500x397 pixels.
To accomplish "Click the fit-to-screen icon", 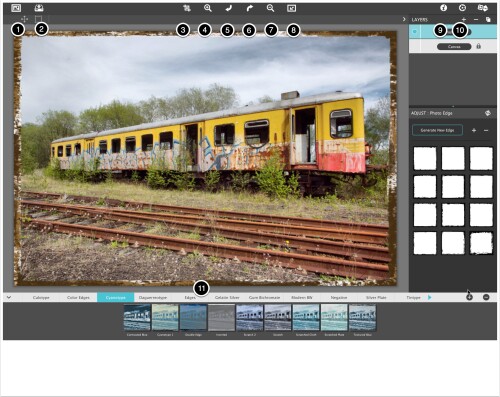I will (291, 8).
